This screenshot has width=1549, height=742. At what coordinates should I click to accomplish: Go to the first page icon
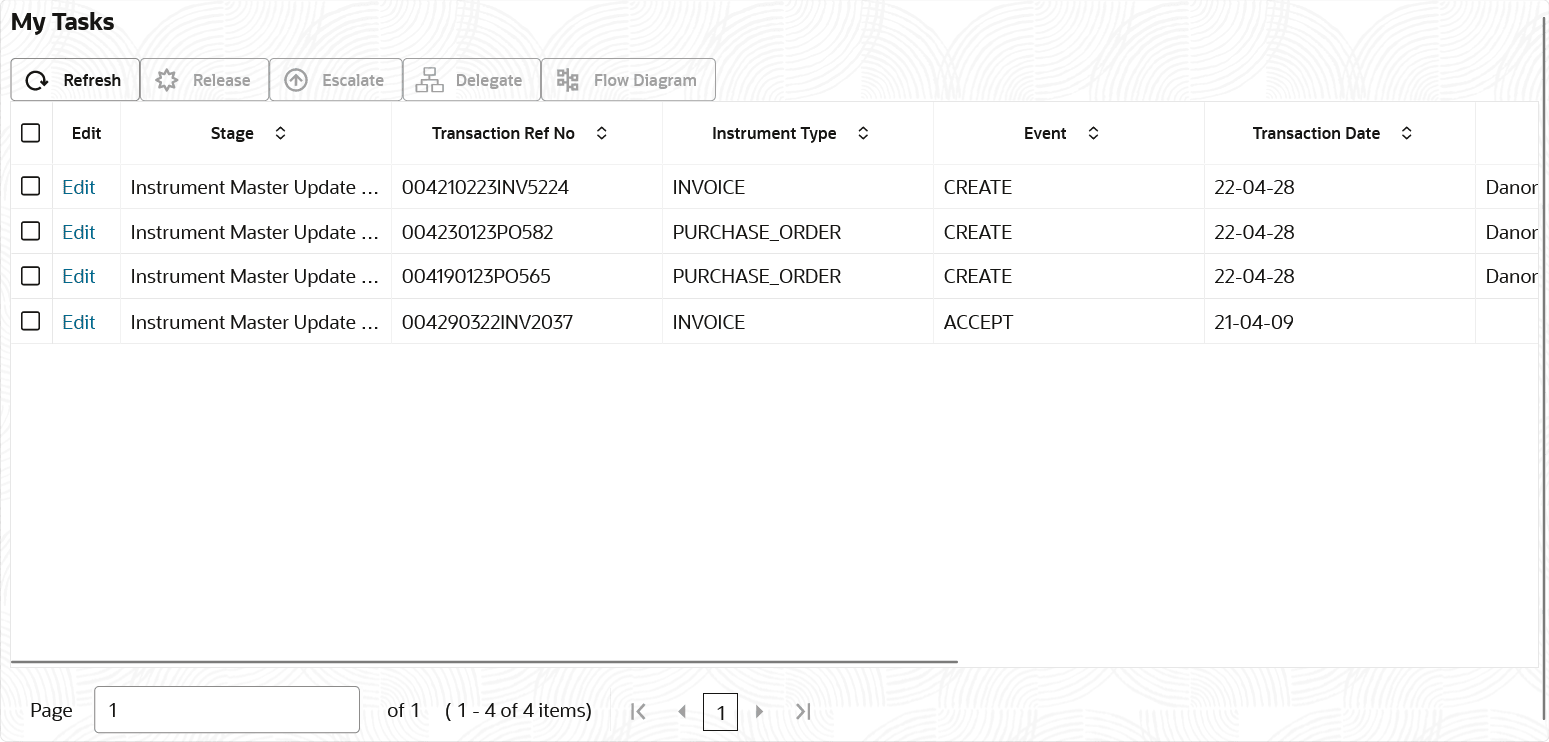point(638,711)
